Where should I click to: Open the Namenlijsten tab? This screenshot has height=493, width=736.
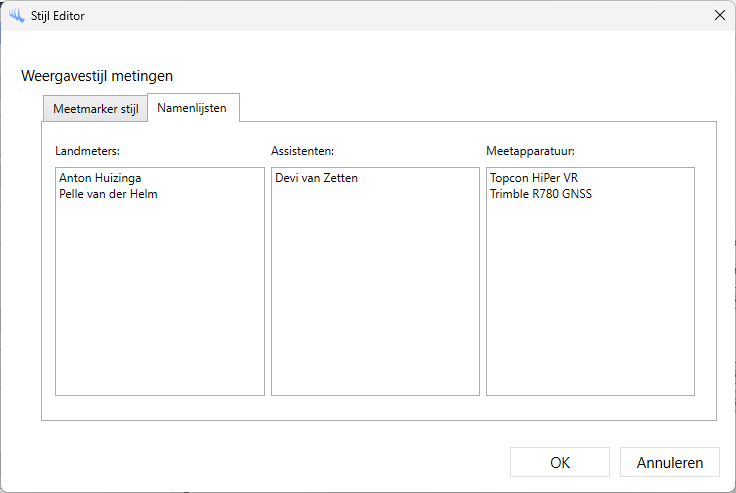click(193, 108)
